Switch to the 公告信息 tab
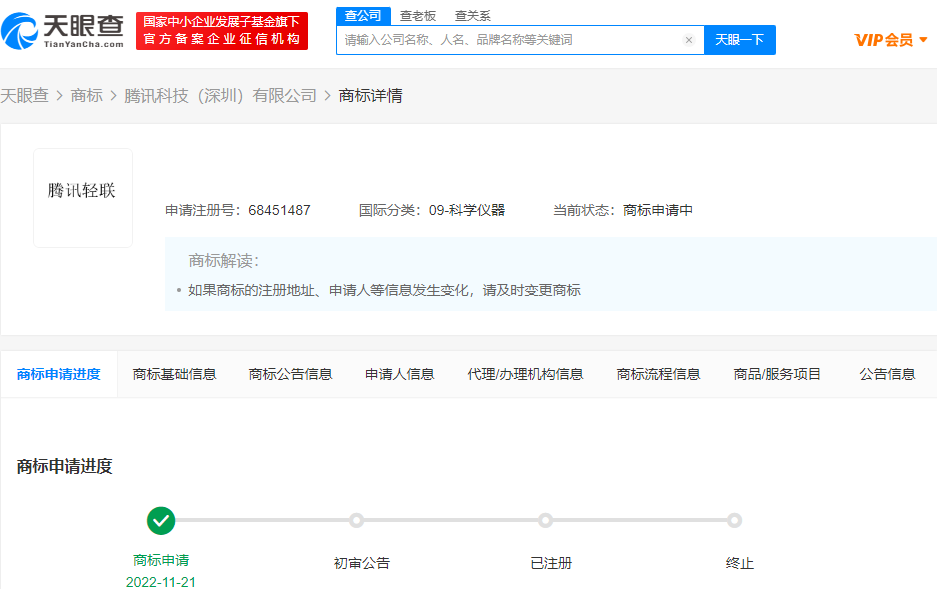The height and width of the screenshot is (589, 937). 887,375
